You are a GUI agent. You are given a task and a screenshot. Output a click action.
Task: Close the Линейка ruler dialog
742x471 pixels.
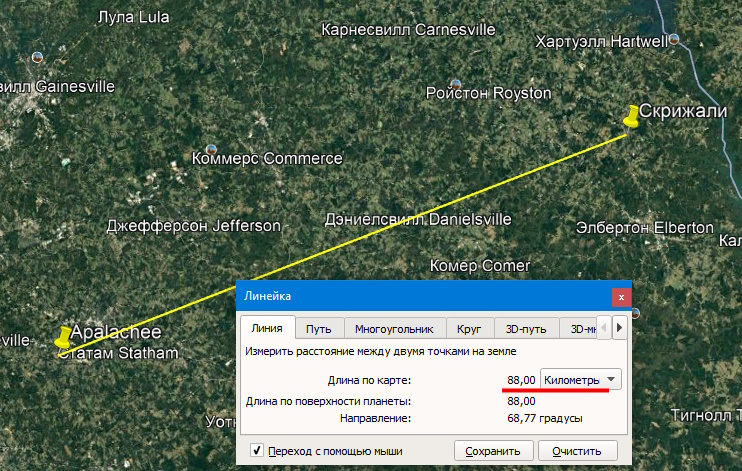pyautogui.click(x=621, y=297)
